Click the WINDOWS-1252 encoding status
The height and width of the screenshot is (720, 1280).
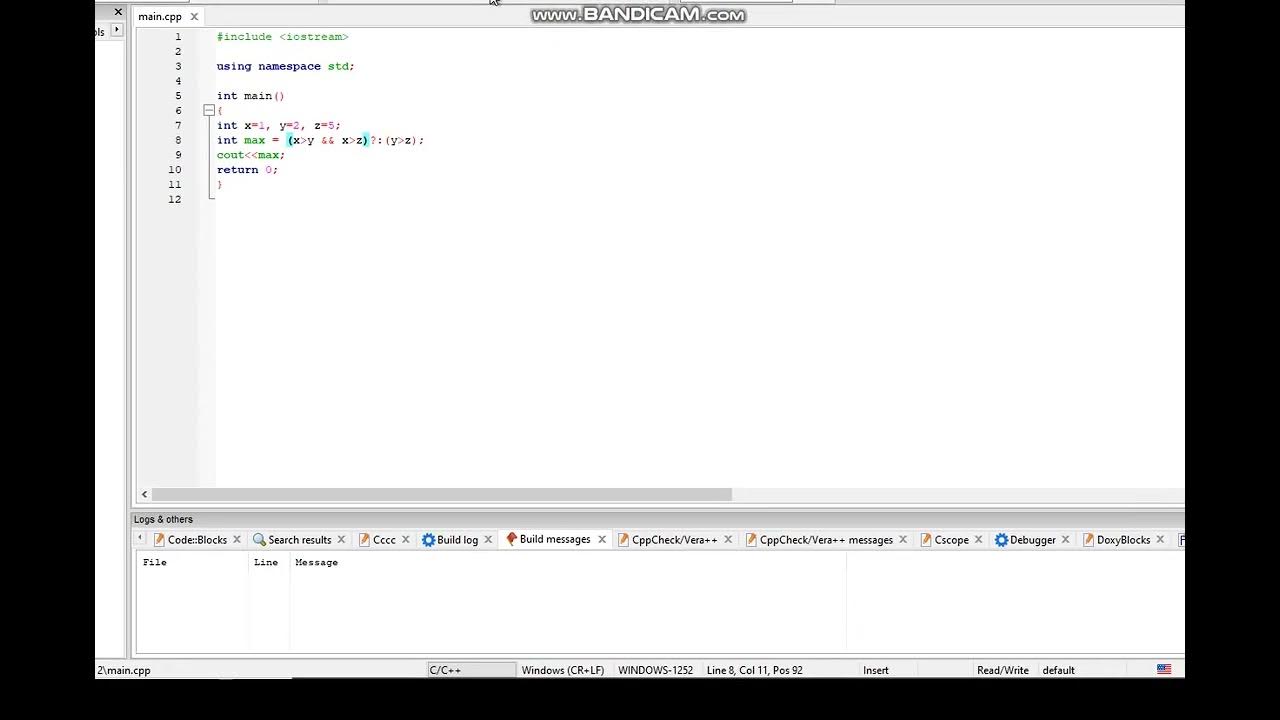pyautogui.click(x=656, y=670)
